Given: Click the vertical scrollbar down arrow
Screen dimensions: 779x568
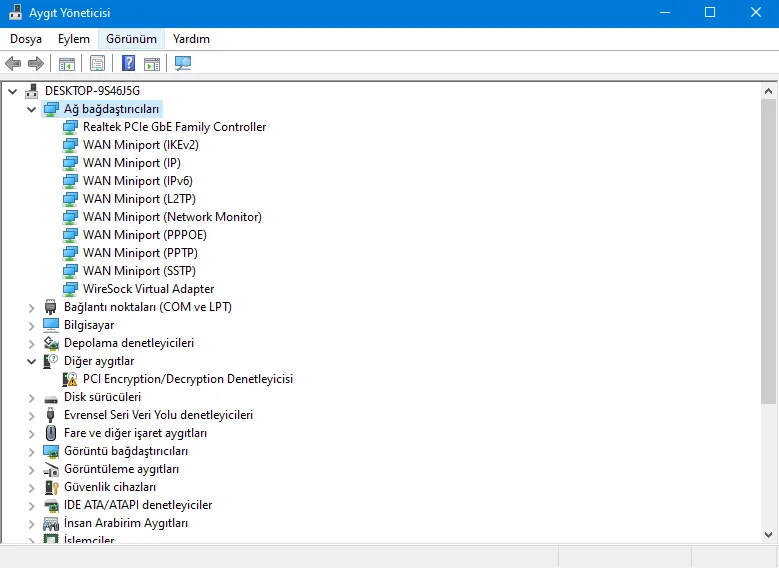Looking at the screenshot, I should pyautogui.click(x=768, y=535).
